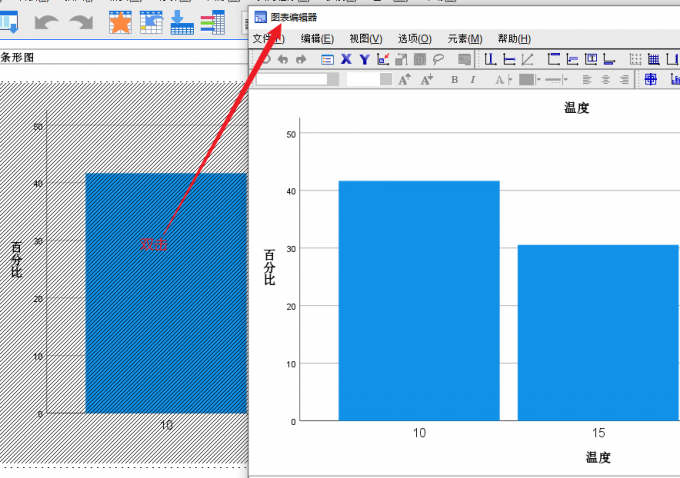The height and width of the screenshot is (478, 680).
Task: Click the border line style button
Action: [x=554, y=79]
